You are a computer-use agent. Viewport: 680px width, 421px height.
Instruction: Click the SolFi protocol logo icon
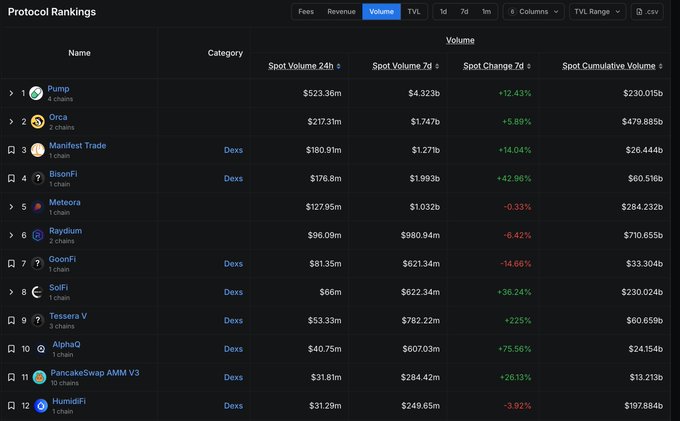(x=38, y=292)
